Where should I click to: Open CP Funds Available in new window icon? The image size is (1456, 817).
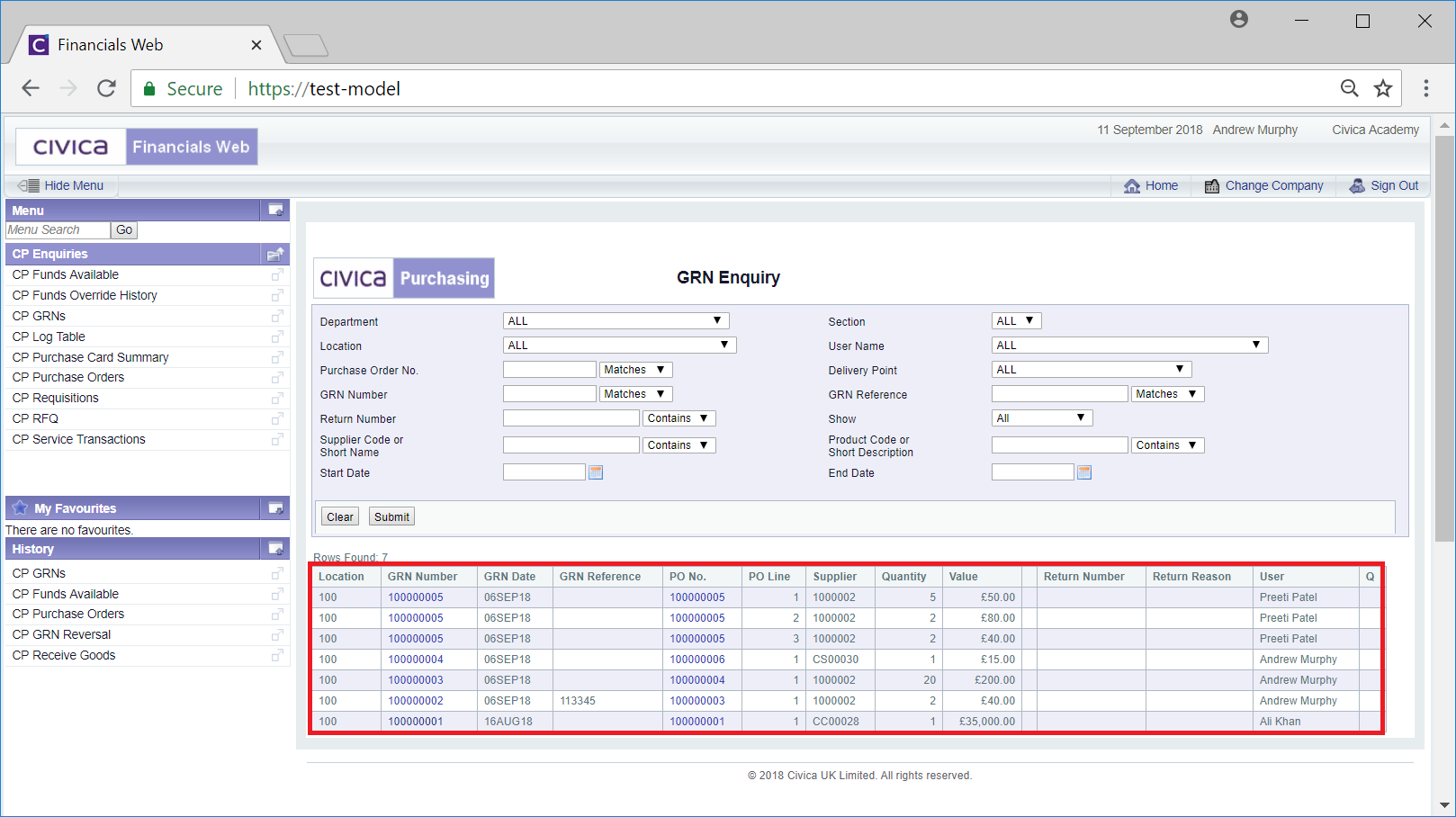[277, 274]
